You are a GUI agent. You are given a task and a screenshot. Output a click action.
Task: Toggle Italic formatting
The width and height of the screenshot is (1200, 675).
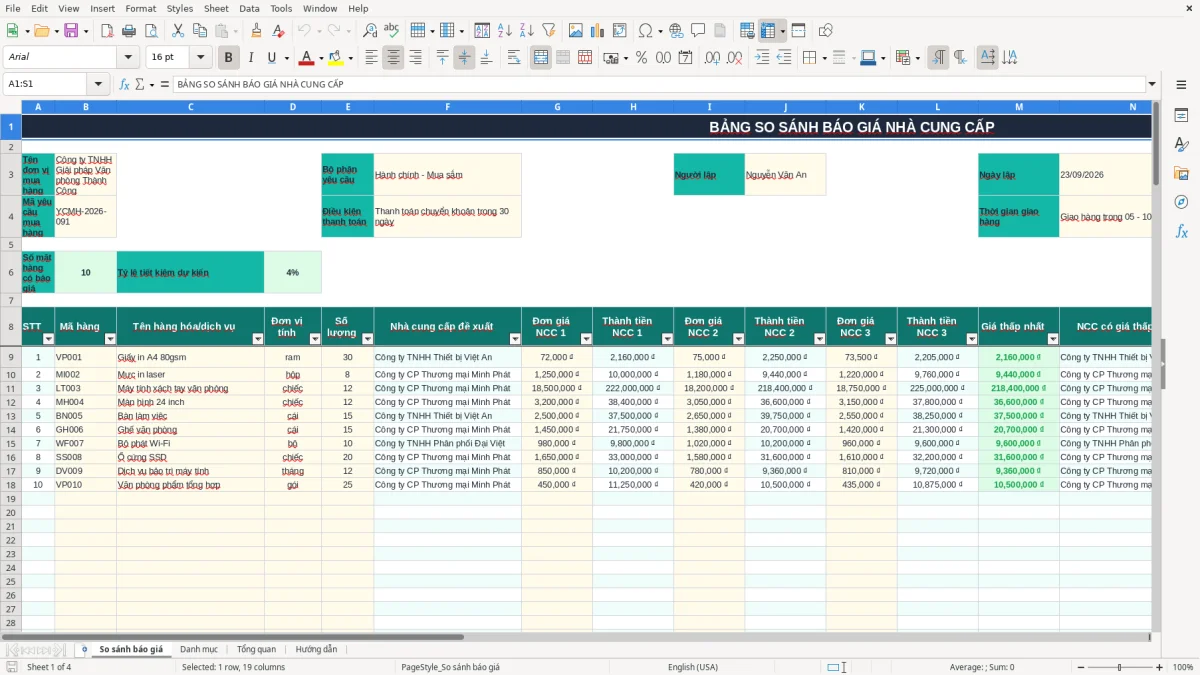click(x=251, y=58)
